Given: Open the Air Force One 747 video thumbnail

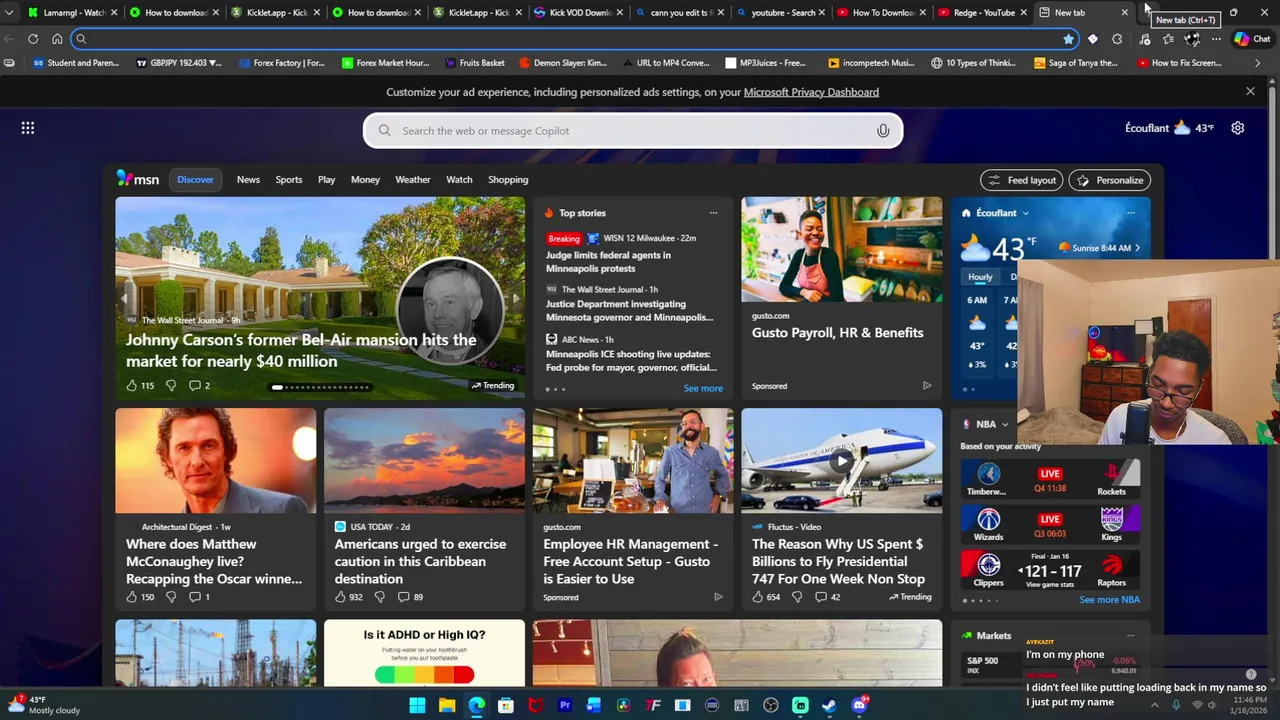Looking at the screenshot, I should [x=841, y=460].
